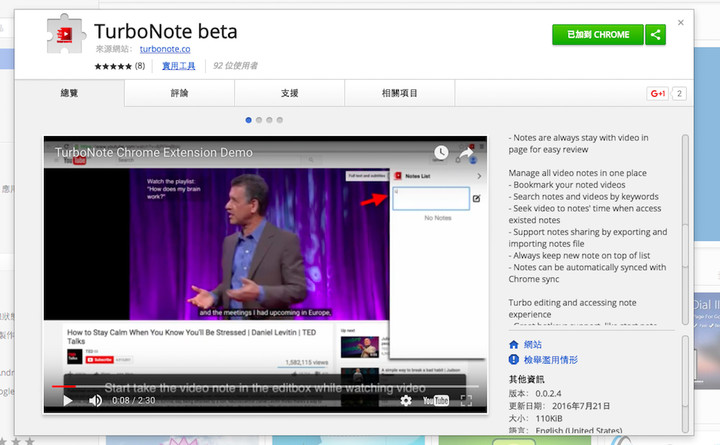The height and width of the screenshot is (445, 720).
Task: Switch to the 評論 tab
Action: [x=180, y=93]
